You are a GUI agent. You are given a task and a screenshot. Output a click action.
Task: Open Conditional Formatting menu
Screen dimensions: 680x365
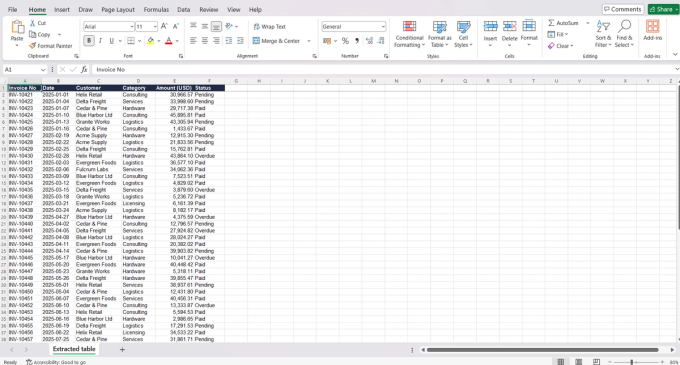pyautogui.click(x=409, y=34)
